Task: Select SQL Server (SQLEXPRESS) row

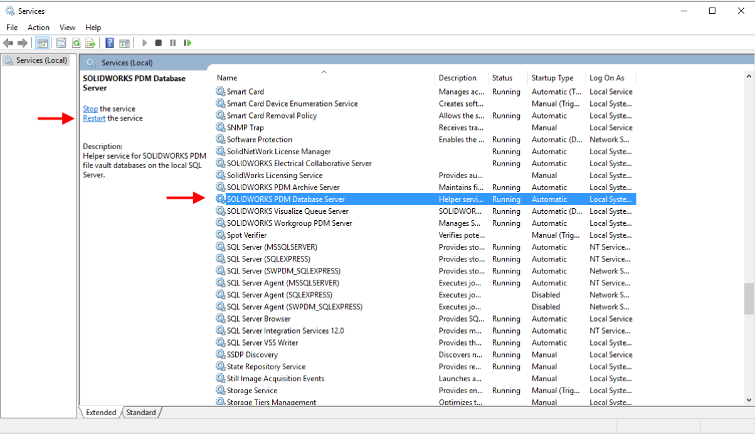Action: (425, 259)
